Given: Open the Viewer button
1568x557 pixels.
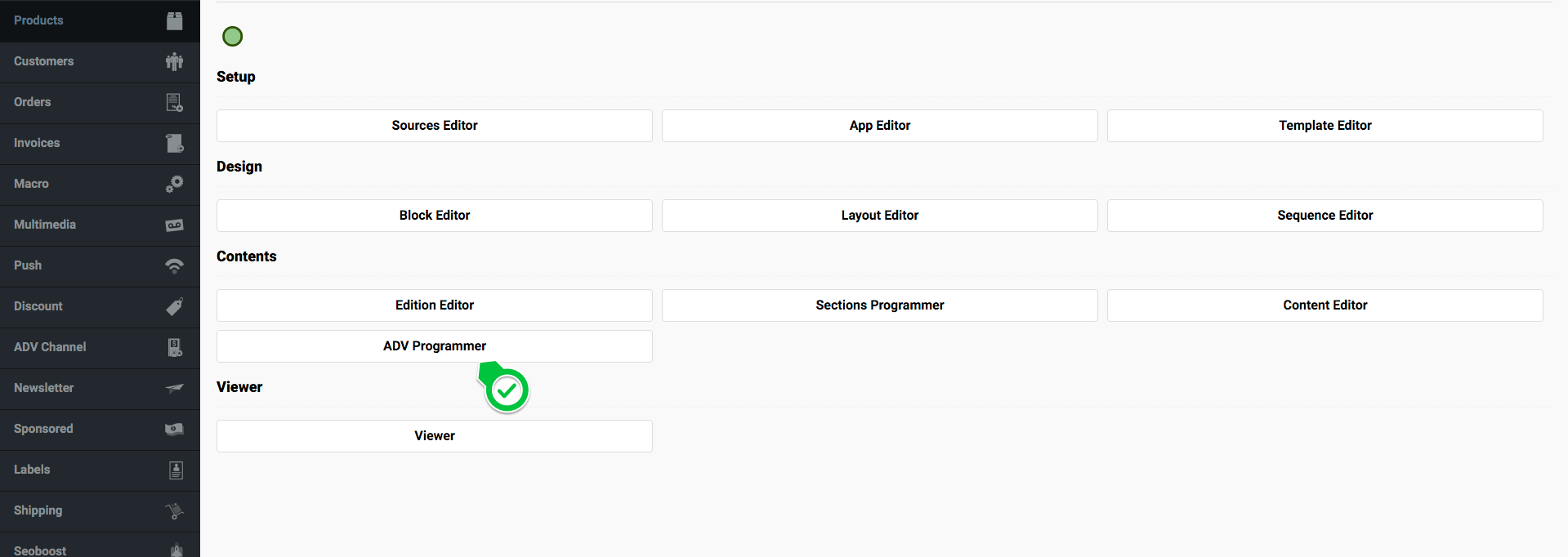Looking at the screenshot, I should (434, 436).
